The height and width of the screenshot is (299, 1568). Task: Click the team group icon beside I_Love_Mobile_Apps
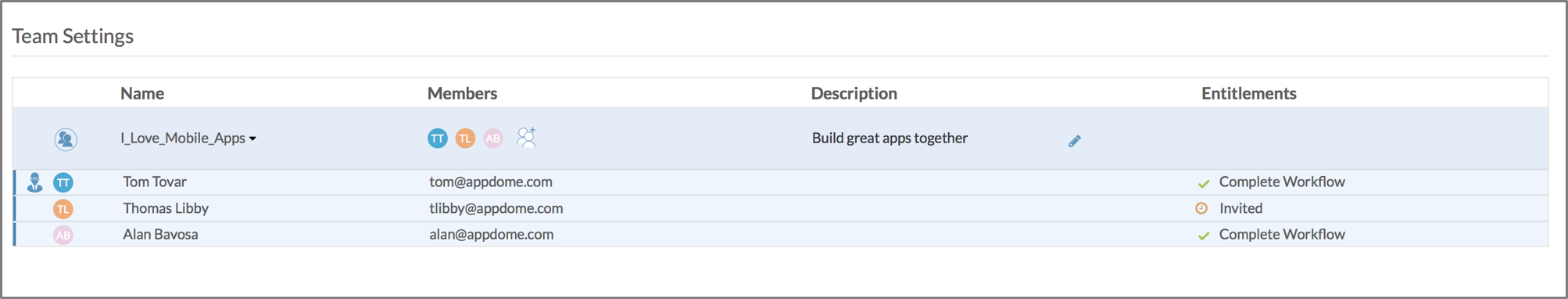coord(66,139)
